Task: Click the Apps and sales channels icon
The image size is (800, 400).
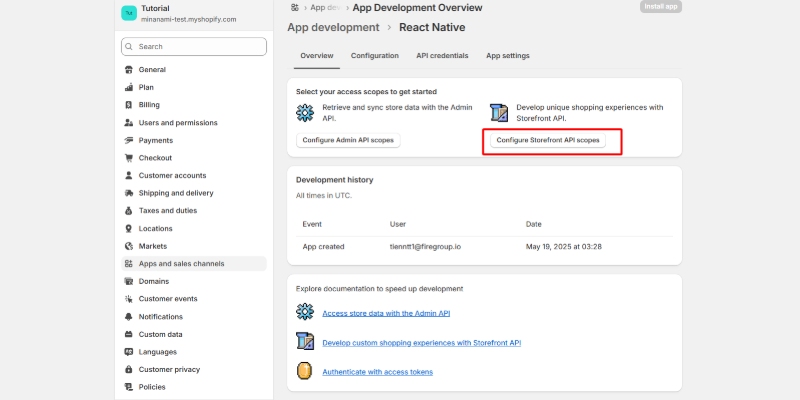Action: 129,264
